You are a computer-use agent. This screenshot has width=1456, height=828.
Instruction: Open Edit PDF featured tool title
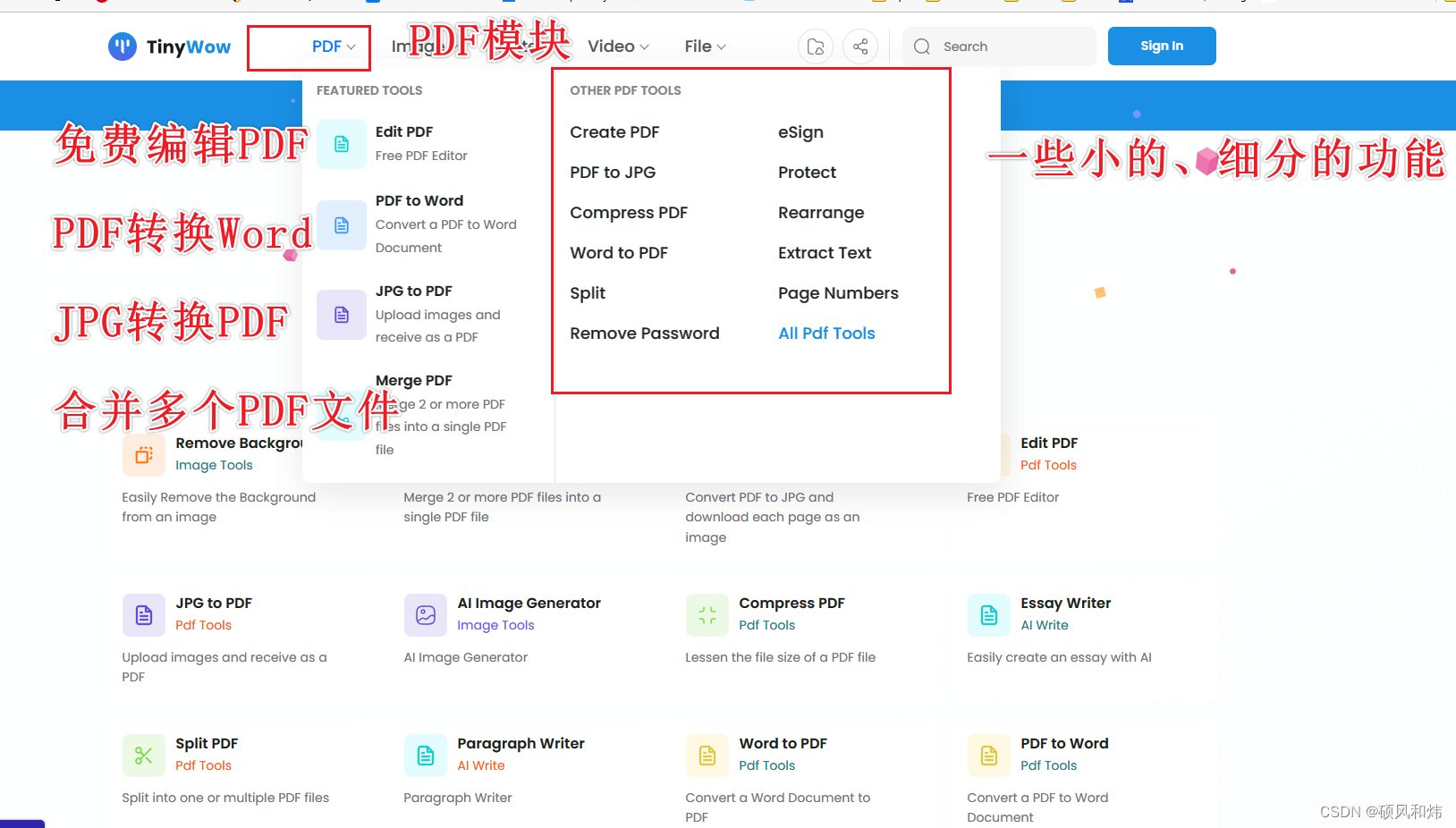[404, 132]
